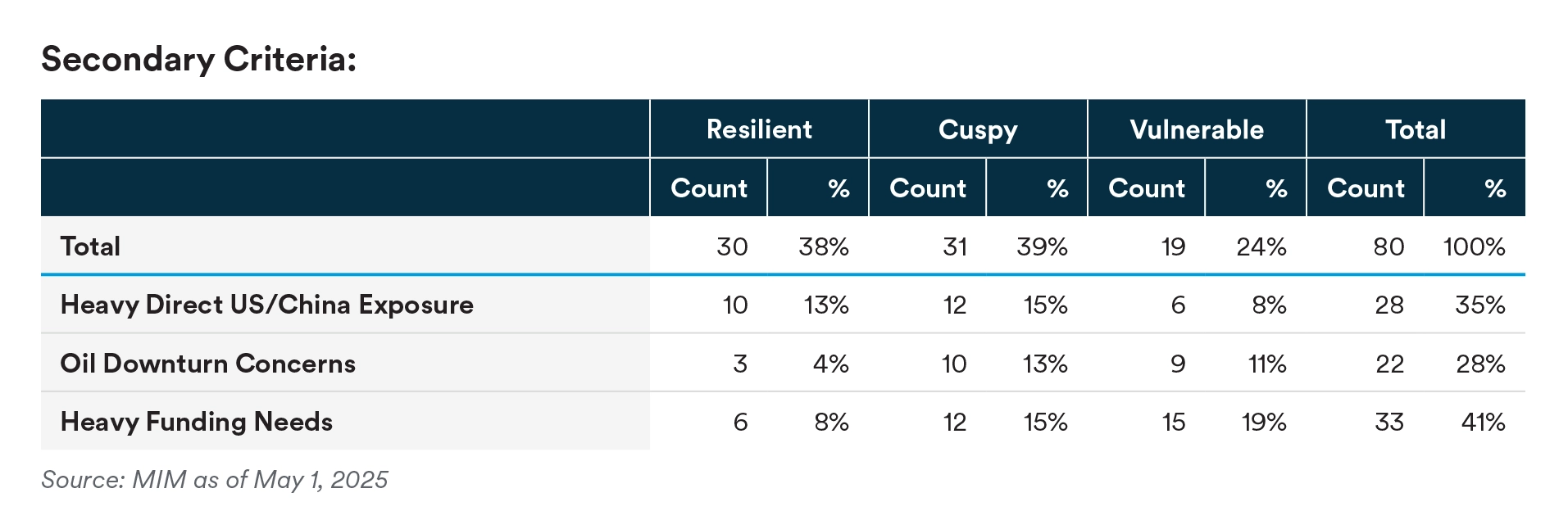
Task: Click the Total column group header
Action: point(1416,129)
